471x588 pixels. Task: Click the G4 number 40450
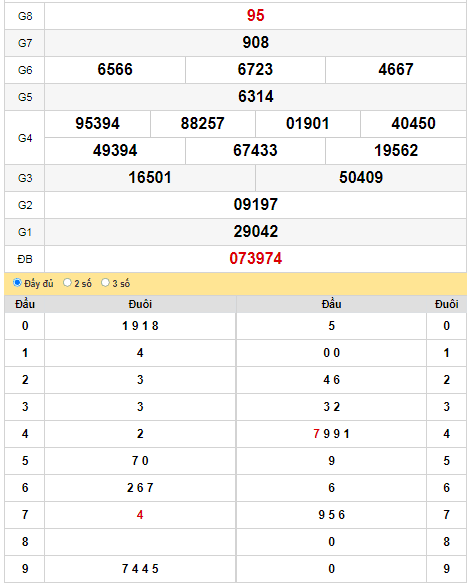coord(413,124)
